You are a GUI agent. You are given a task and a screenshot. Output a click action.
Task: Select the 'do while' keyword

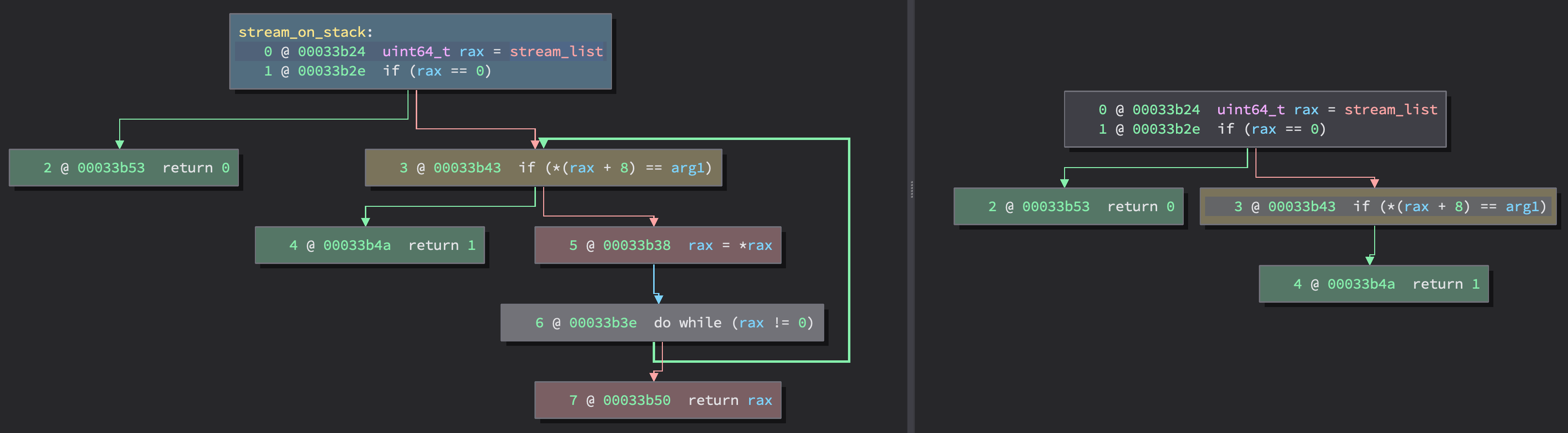(688, 323)
